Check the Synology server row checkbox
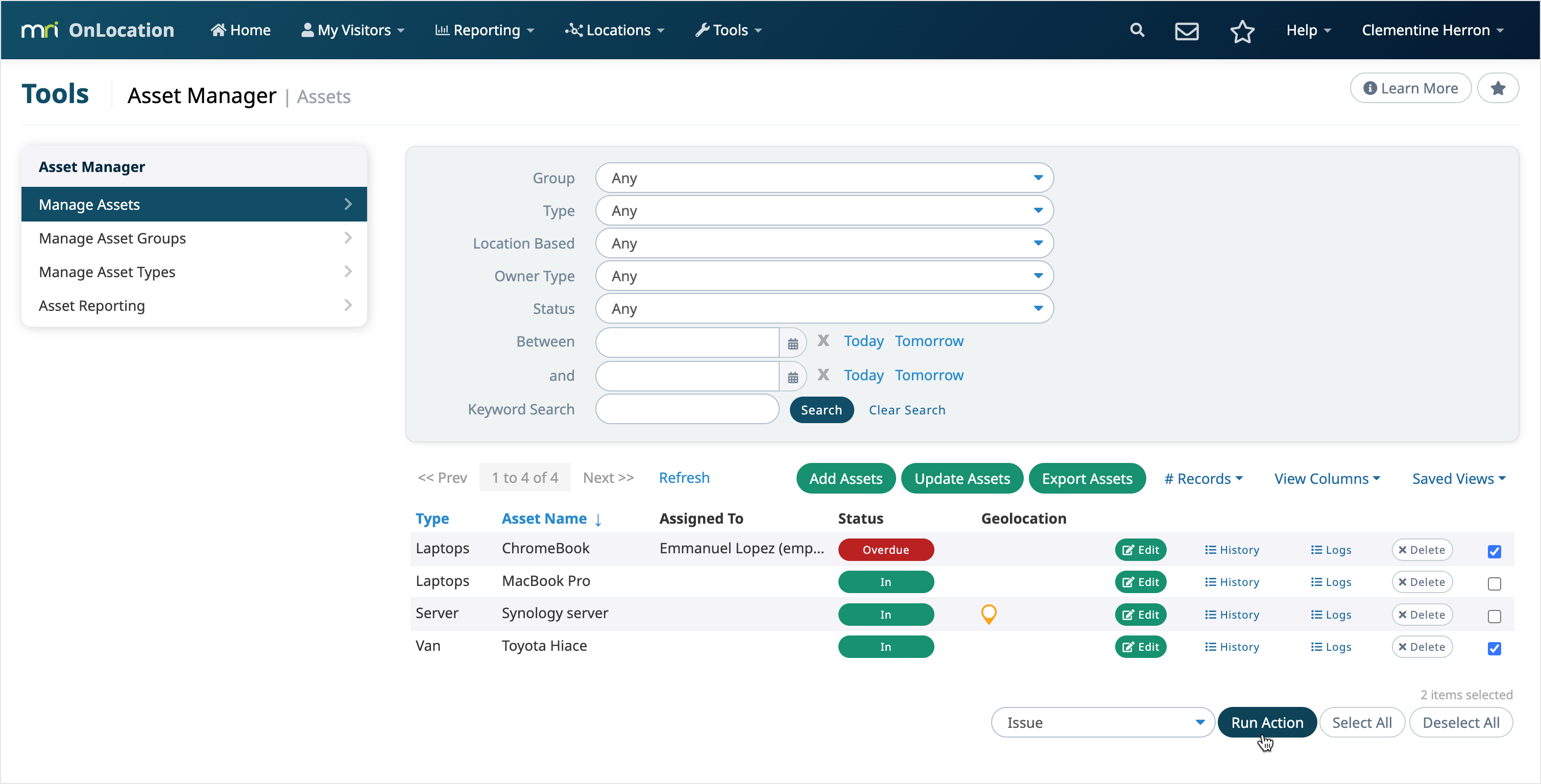Viewport: 1541px width, 784px height. coord(1494,617)
